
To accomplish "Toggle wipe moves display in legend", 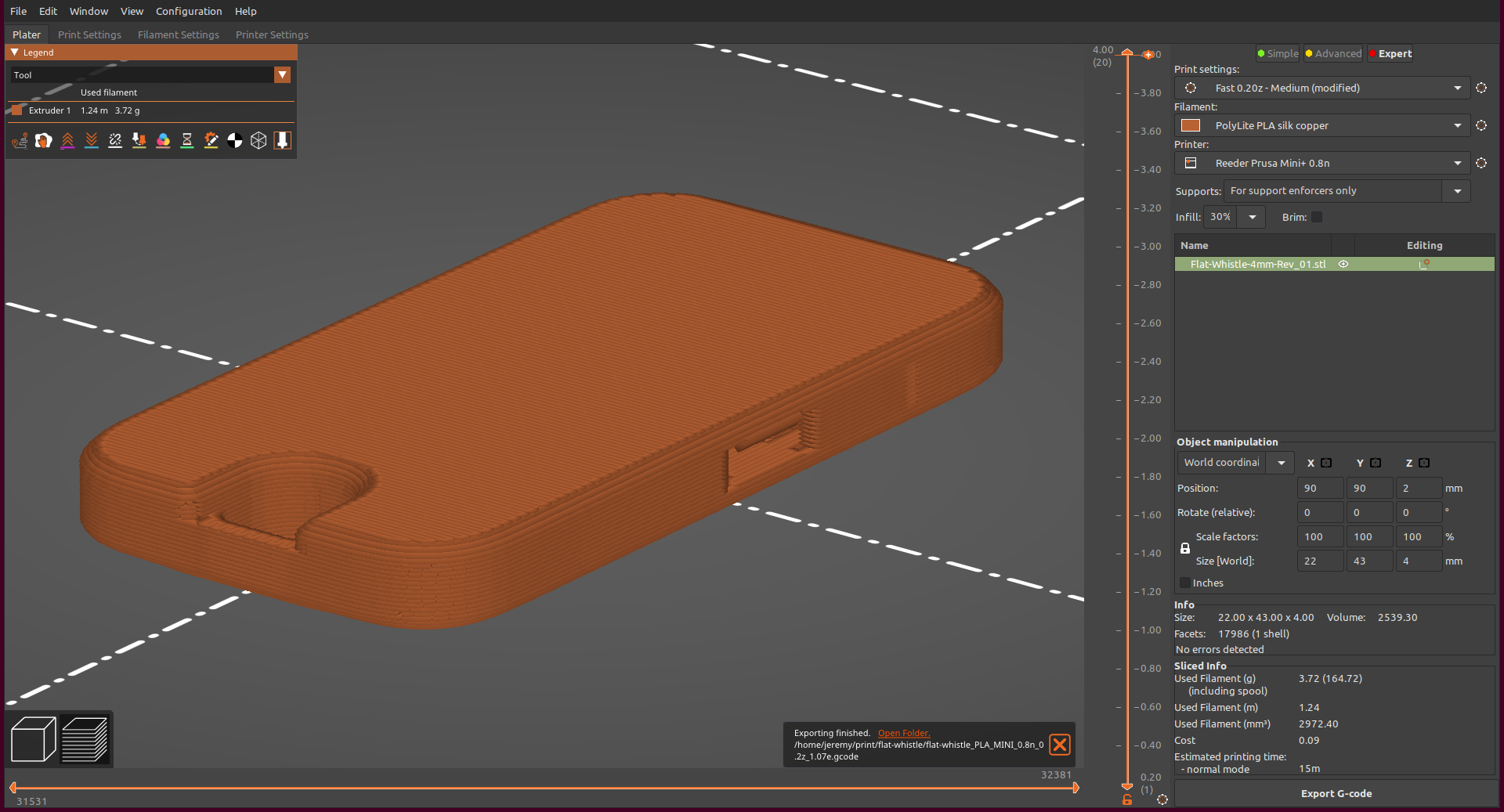I will point(43,141).
